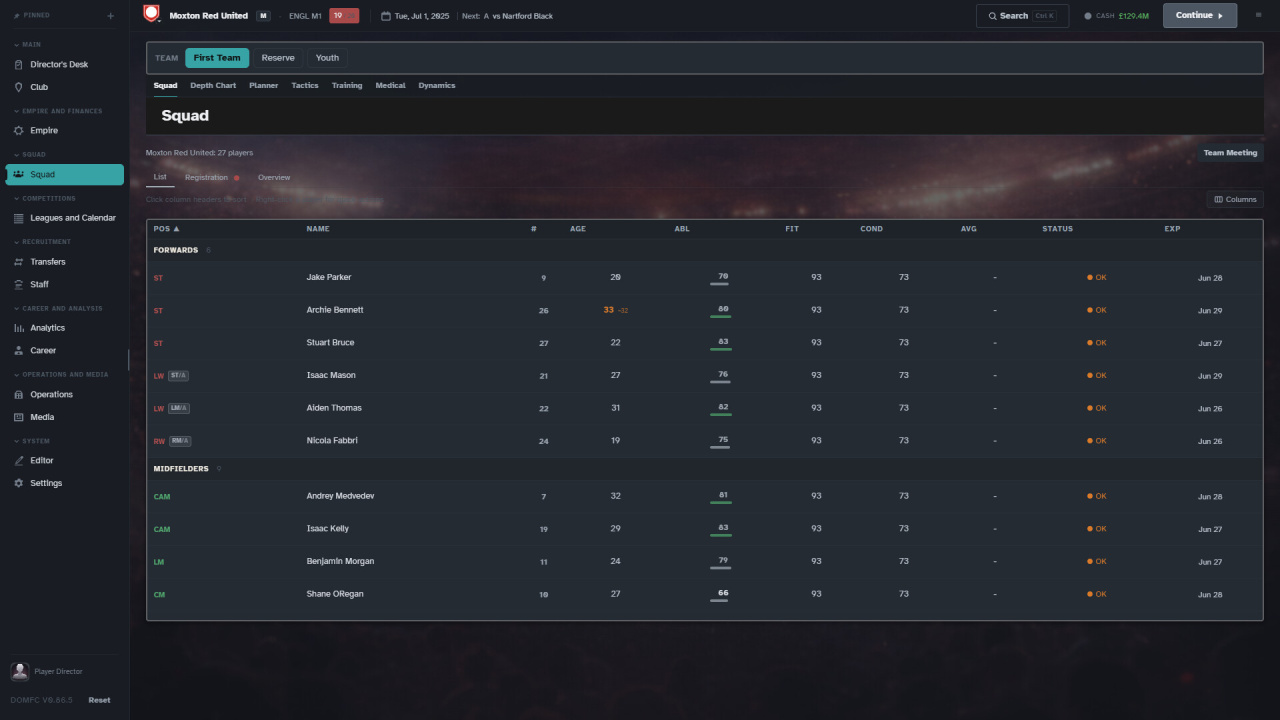
Task: Select the First Team toggle
Action: point(217,58)
